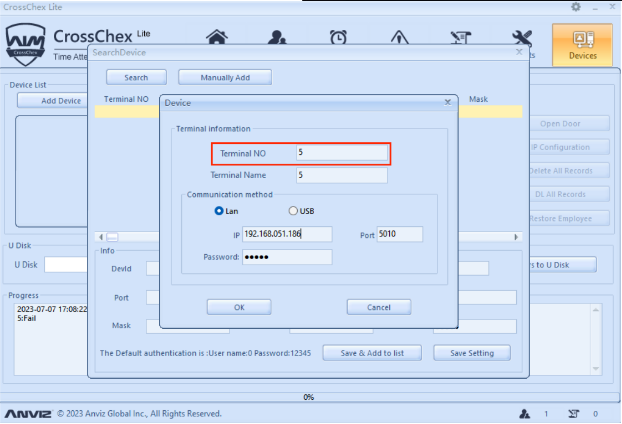Click the Search button in SearchDevice

(x=136, y=77)
